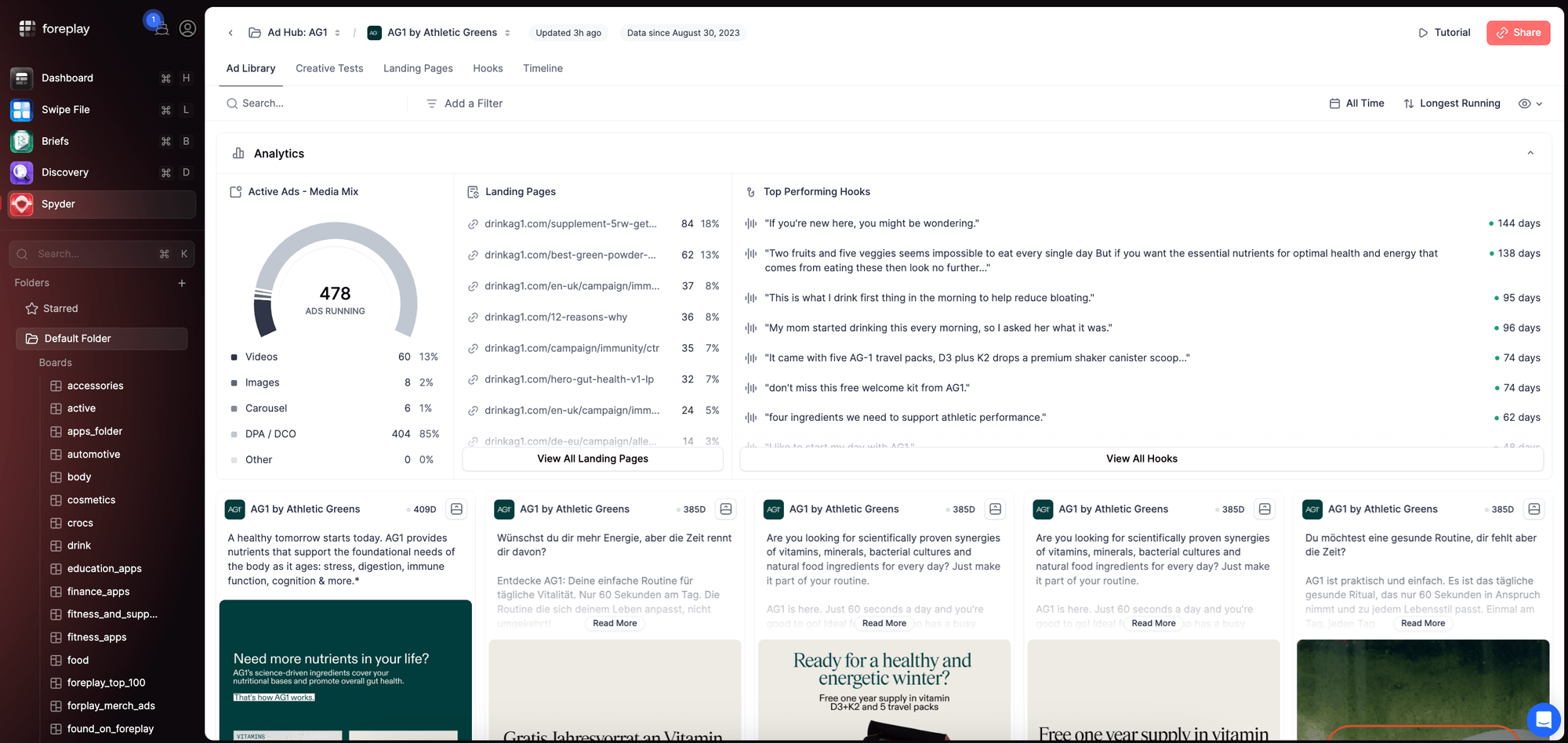Viewport: 1568px width, 743px height.
Task: Switch to the Creative Tests tab
Action: tap(329, 69)
